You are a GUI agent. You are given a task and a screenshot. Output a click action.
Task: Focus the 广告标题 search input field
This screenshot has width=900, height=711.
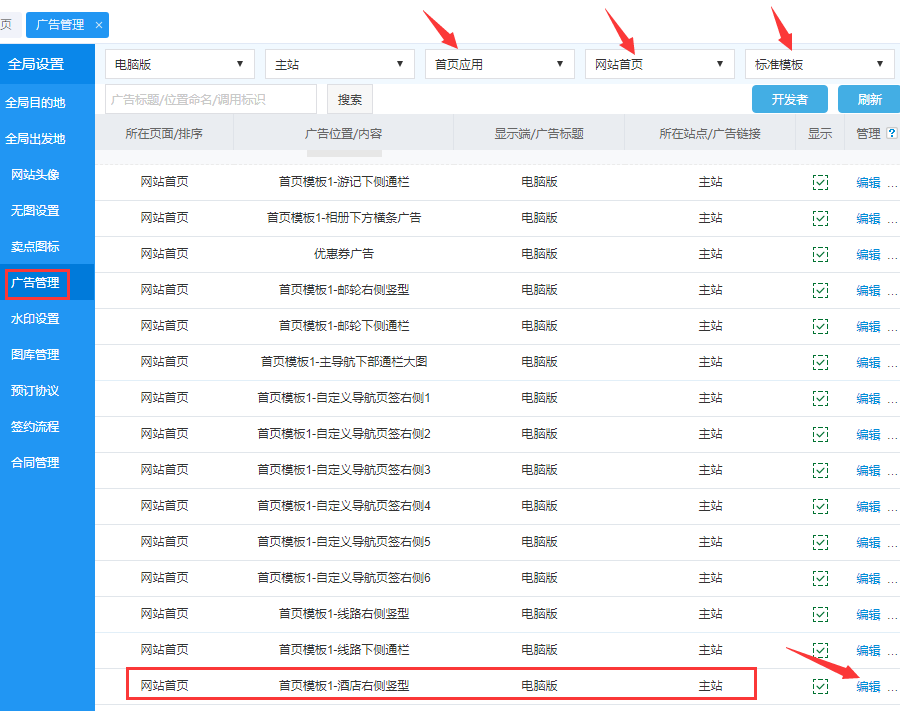pos(211,100)
